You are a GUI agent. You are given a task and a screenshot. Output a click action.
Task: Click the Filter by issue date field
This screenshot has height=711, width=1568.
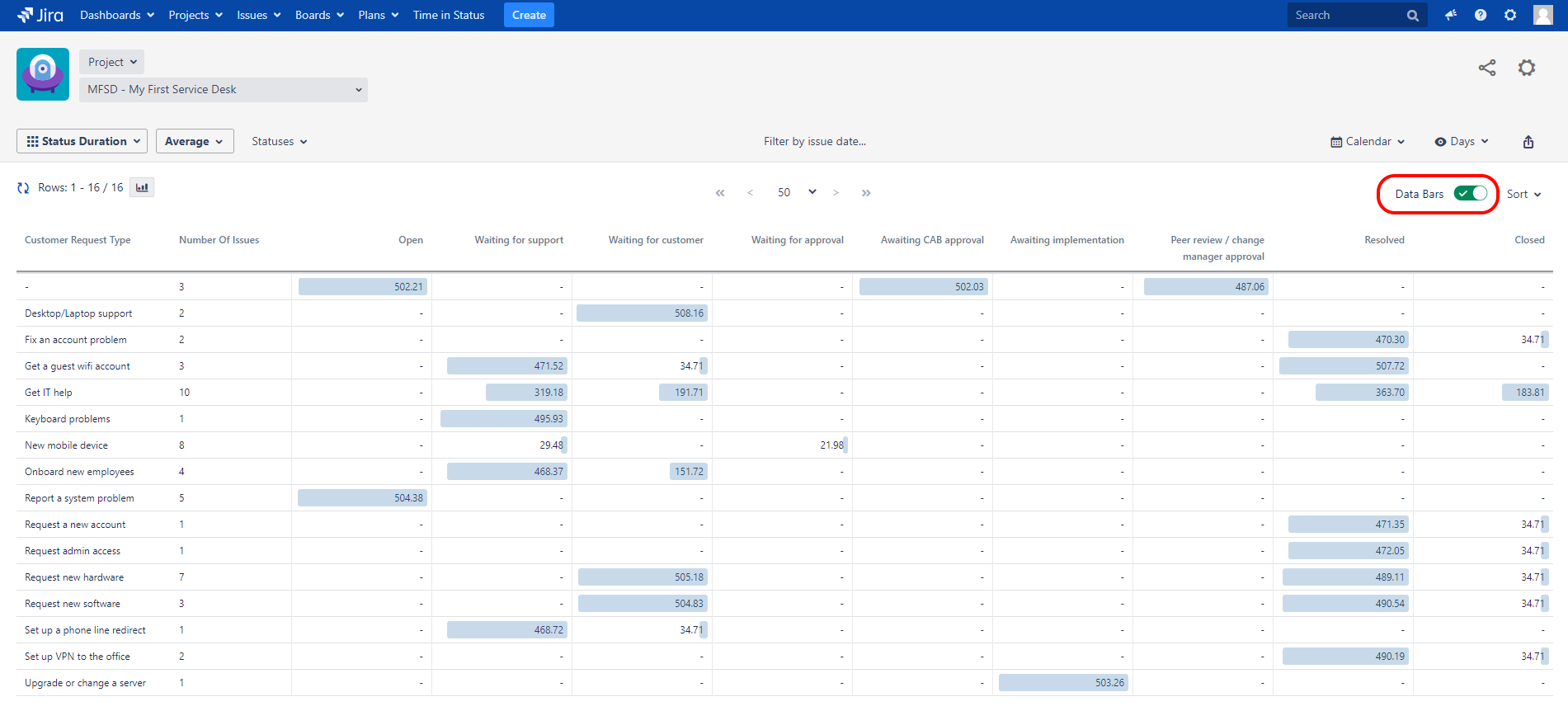click(x=814, y=142)
